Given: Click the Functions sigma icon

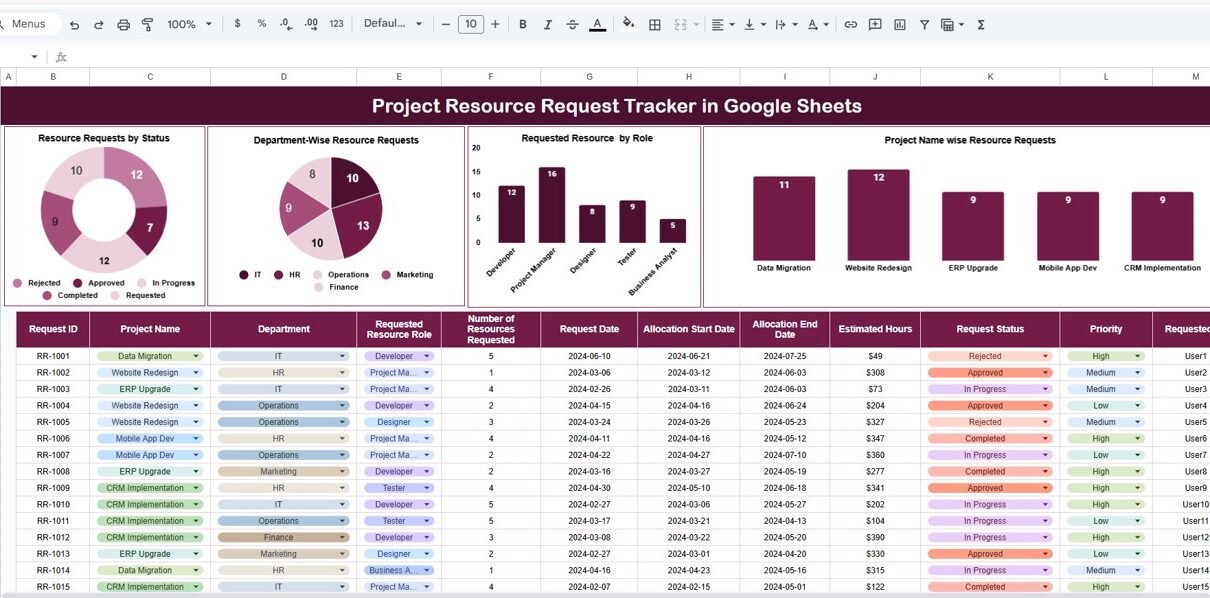Looking at the screenshot, I should tap(981, 24).
